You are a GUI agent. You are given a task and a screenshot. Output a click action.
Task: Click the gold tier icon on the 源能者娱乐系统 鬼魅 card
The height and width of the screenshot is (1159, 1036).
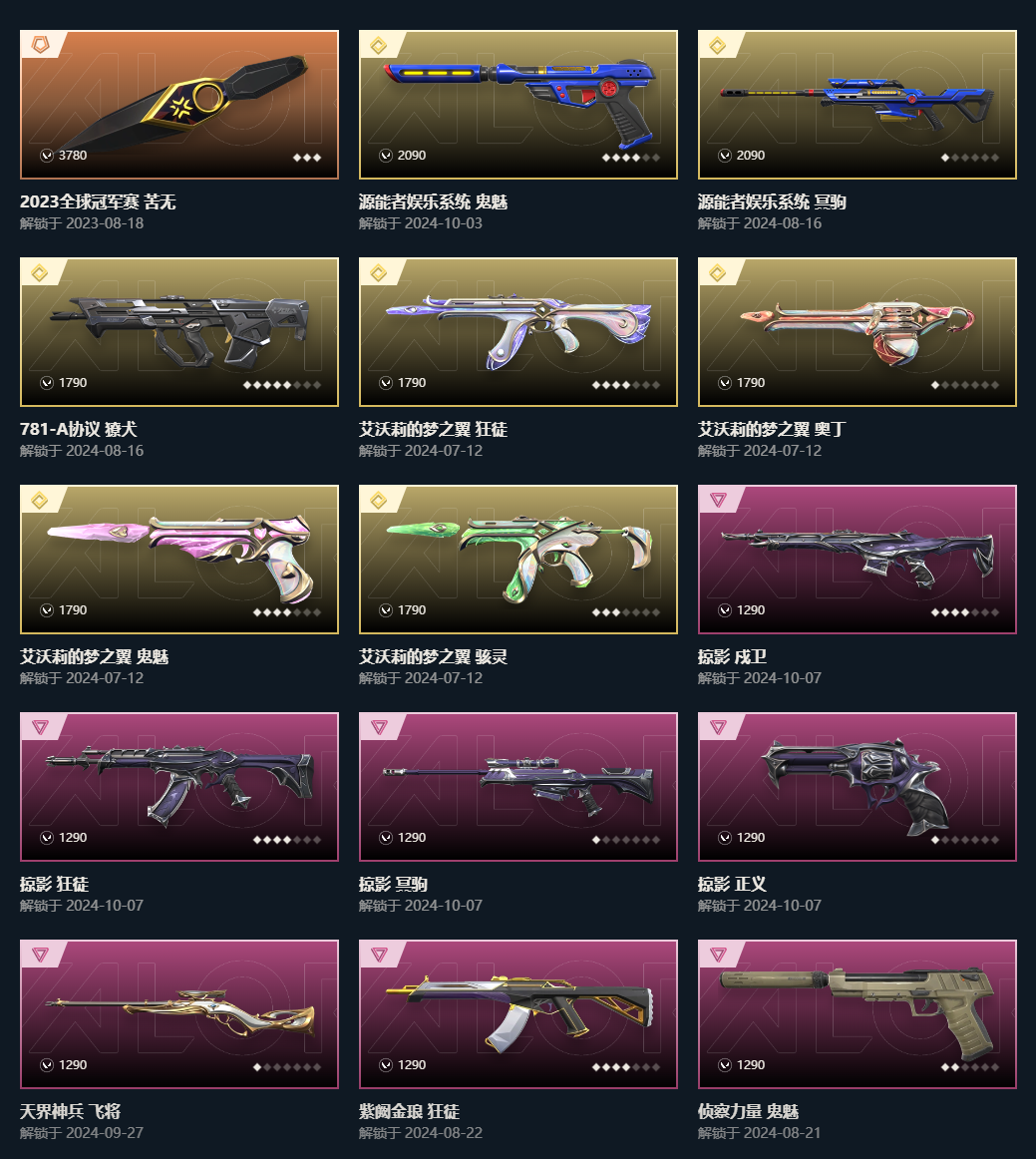(378, 46)
